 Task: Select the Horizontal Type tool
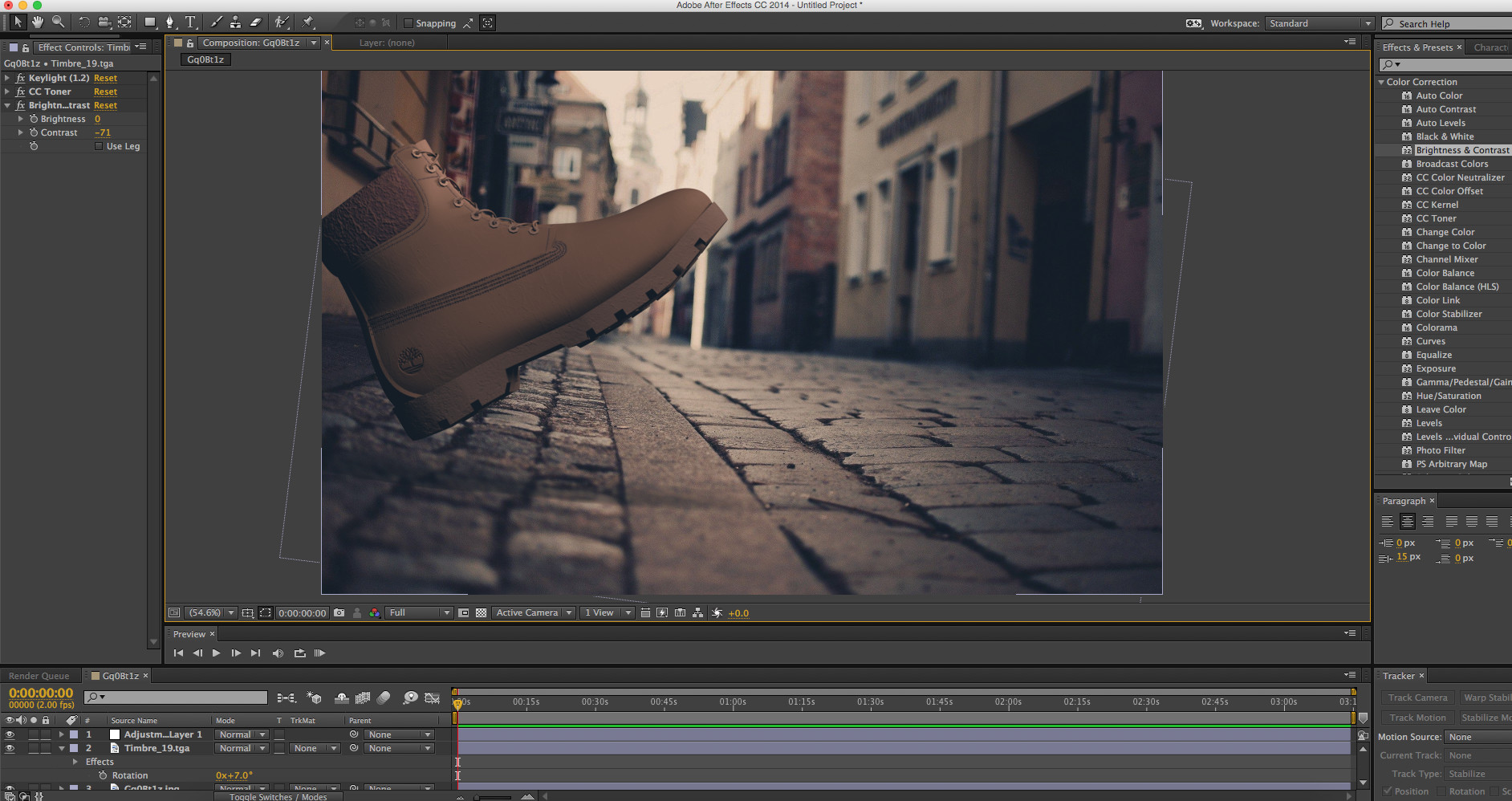[x=190, y=22]
